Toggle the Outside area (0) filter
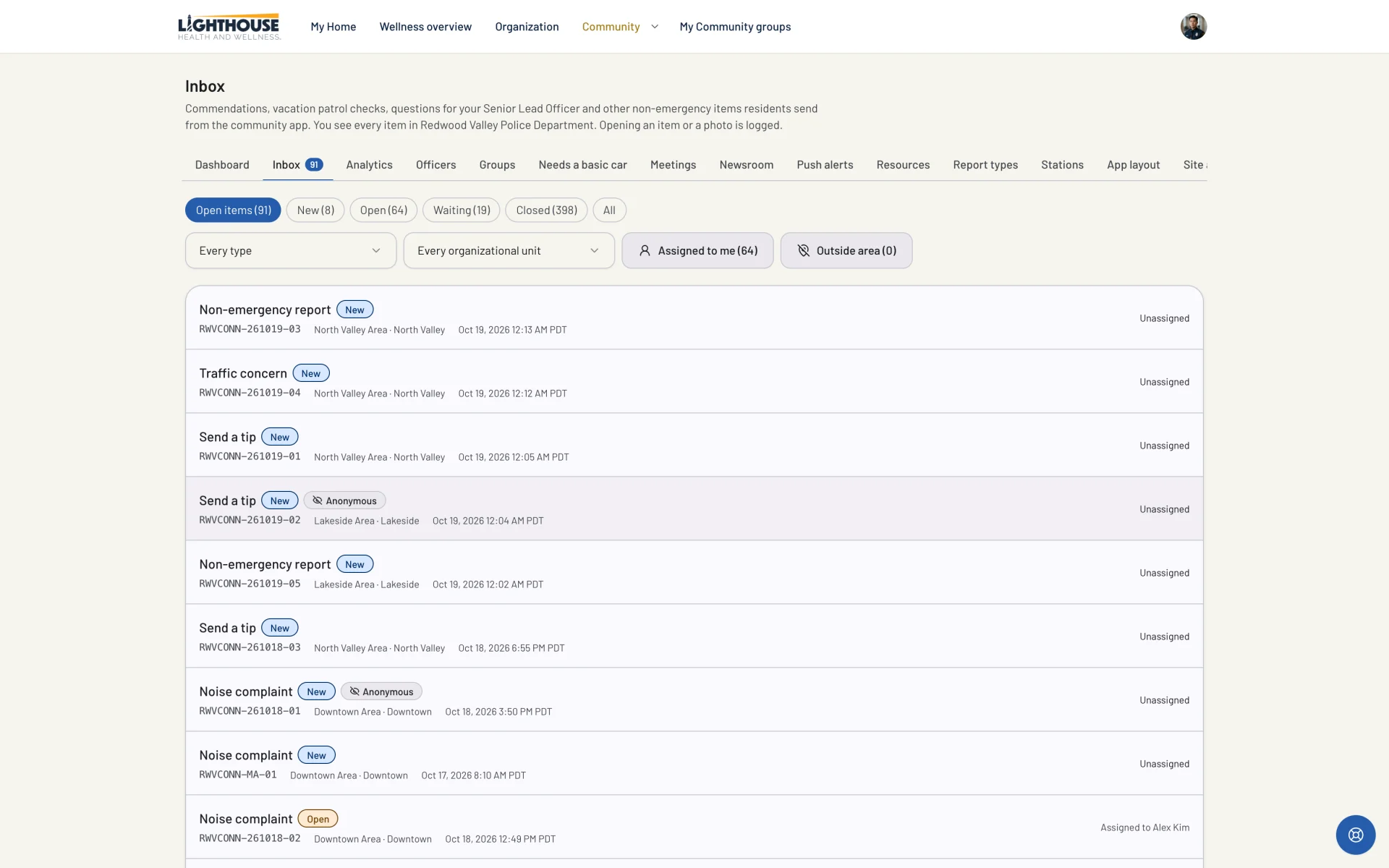Viewport: 1389px width, 868px height. tap(846, 250)
